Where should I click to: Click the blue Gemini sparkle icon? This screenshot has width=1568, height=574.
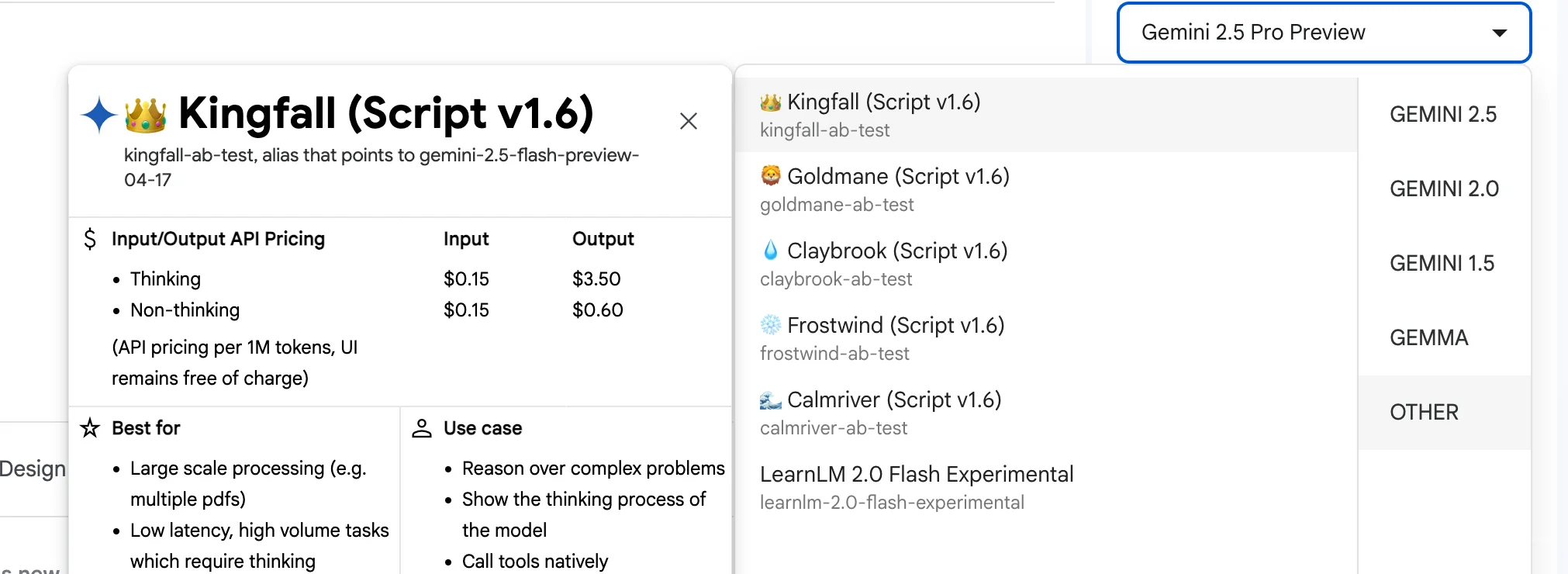[x=98, y=115]
